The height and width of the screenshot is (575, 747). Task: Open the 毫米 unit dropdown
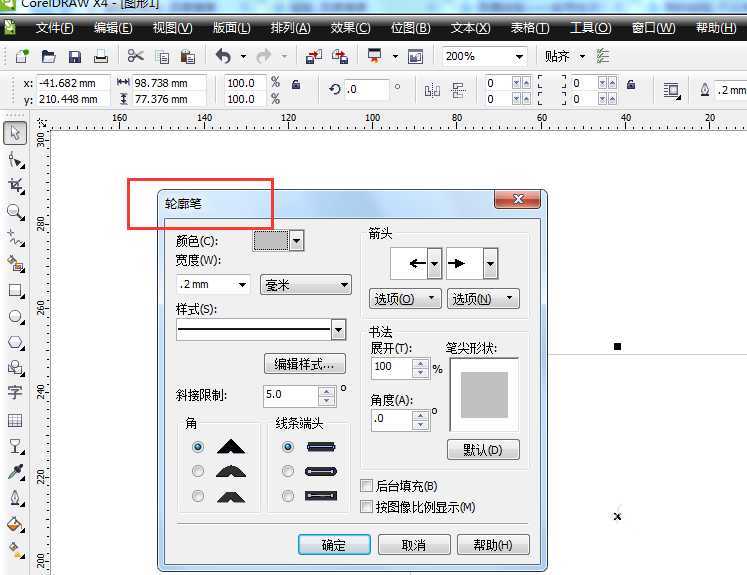[306, 285]
